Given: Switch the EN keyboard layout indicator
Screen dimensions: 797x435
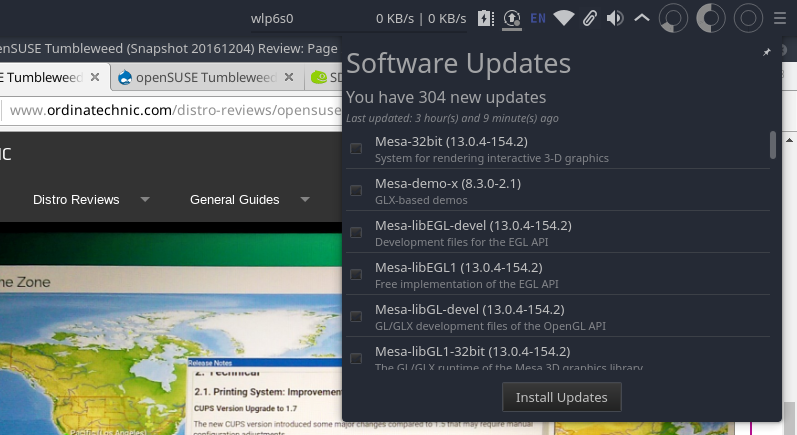Looking at the screenshot, I should tap(538, 19).
